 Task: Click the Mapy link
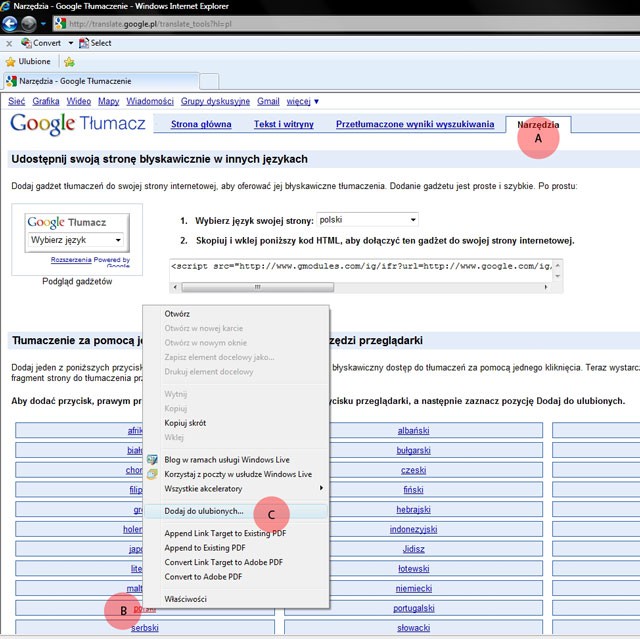[x=109, y=101]
